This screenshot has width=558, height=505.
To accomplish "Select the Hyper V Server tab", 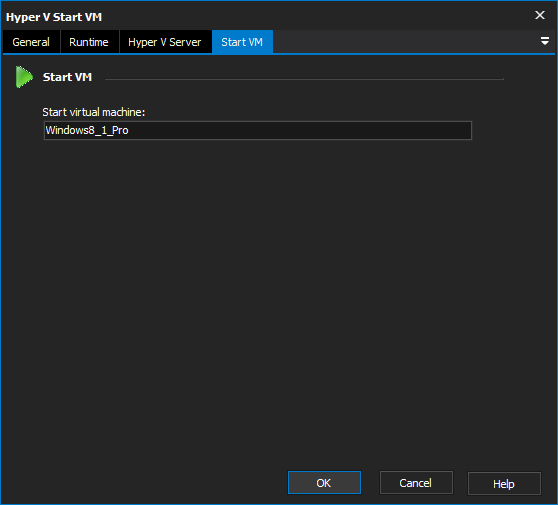I will (165, 42).
